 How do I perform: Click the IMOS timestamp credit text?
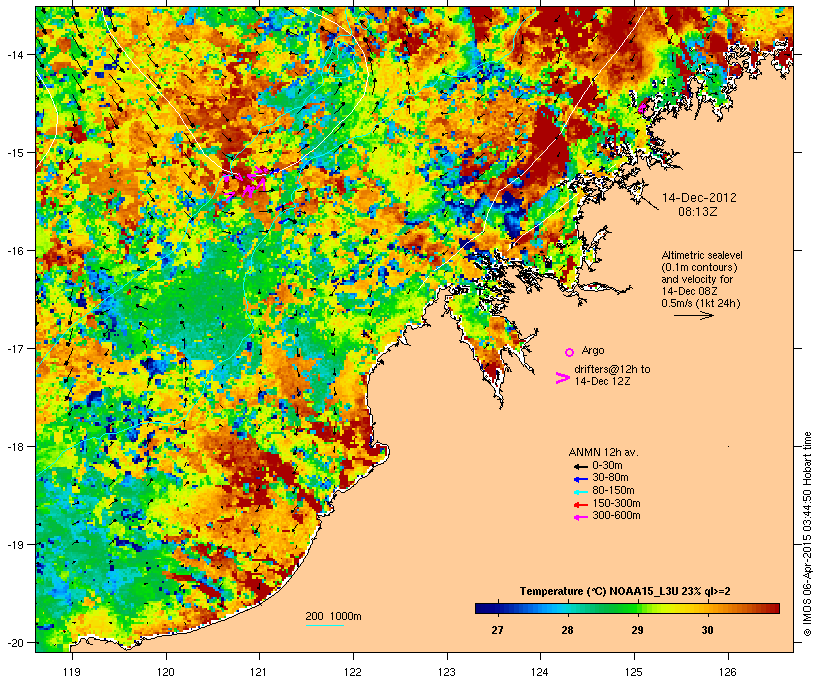pyautogui.click(x=807, y=534)
